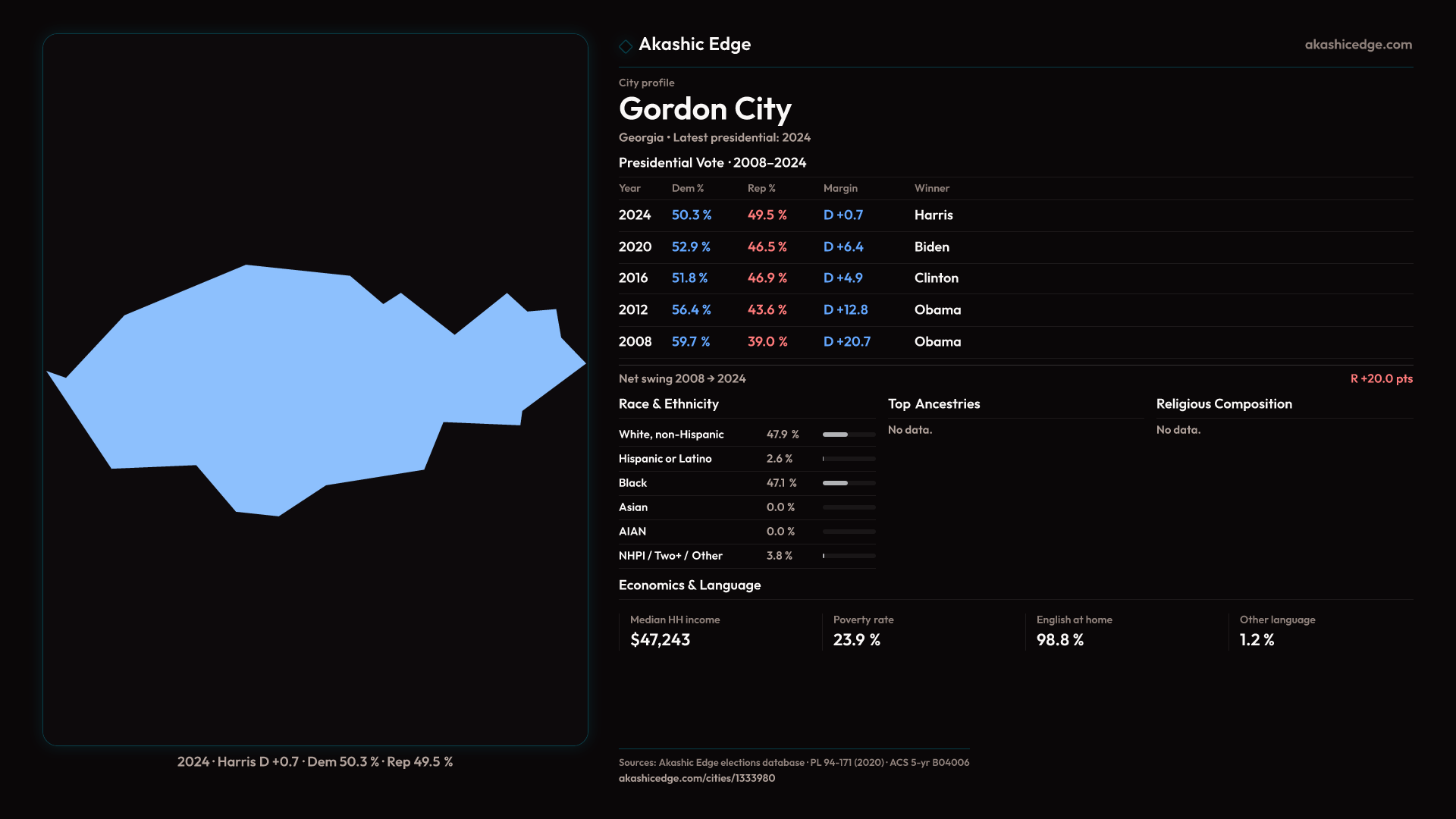The height and width of the screenshot is (819, 1456).
Task: Open the akashicedge.com/cities/1333980 URL link
Action: pos(696,778)
